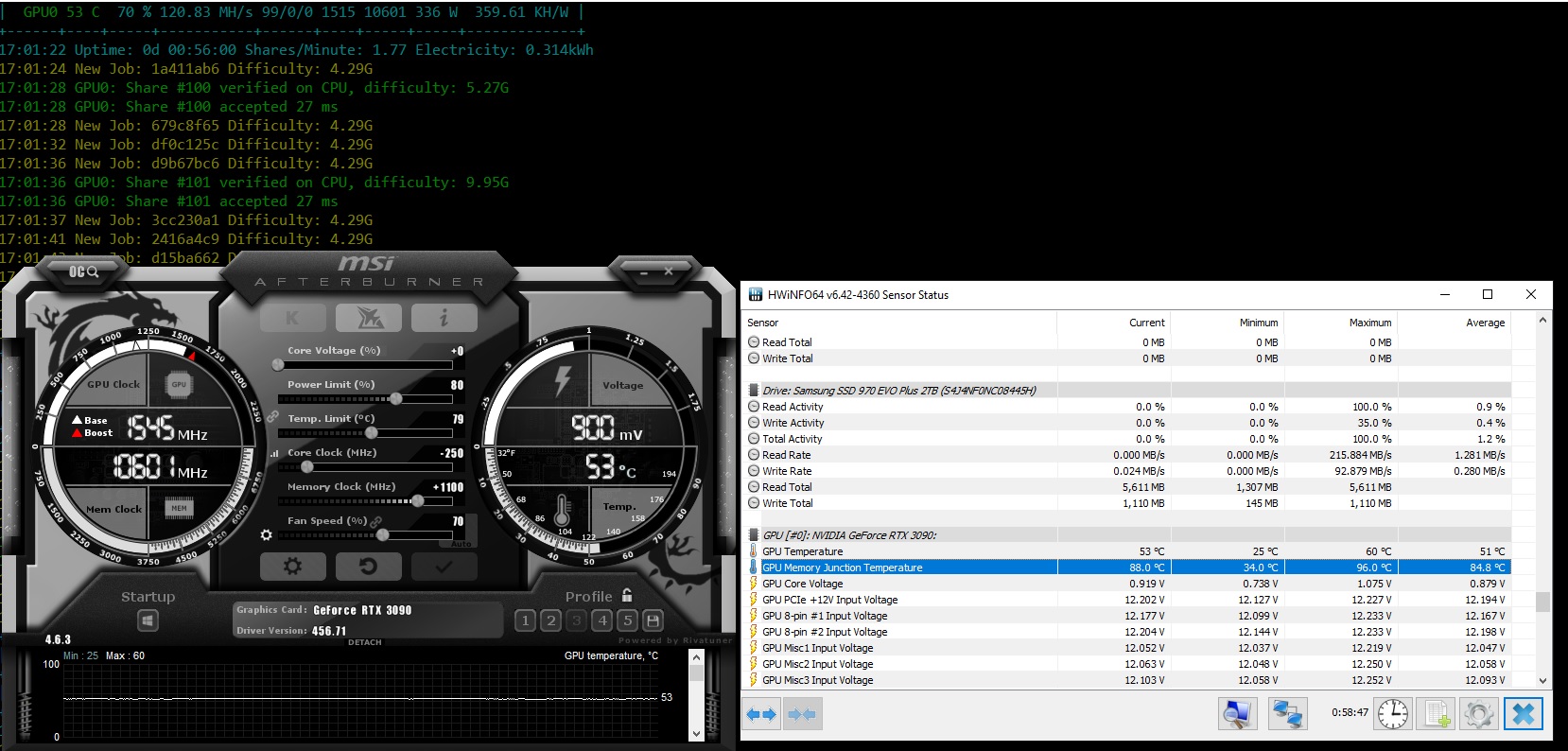Viewport: 1568px width, 751px height.
Task: Adjust the Core Voltage slider
Action: 364,364
